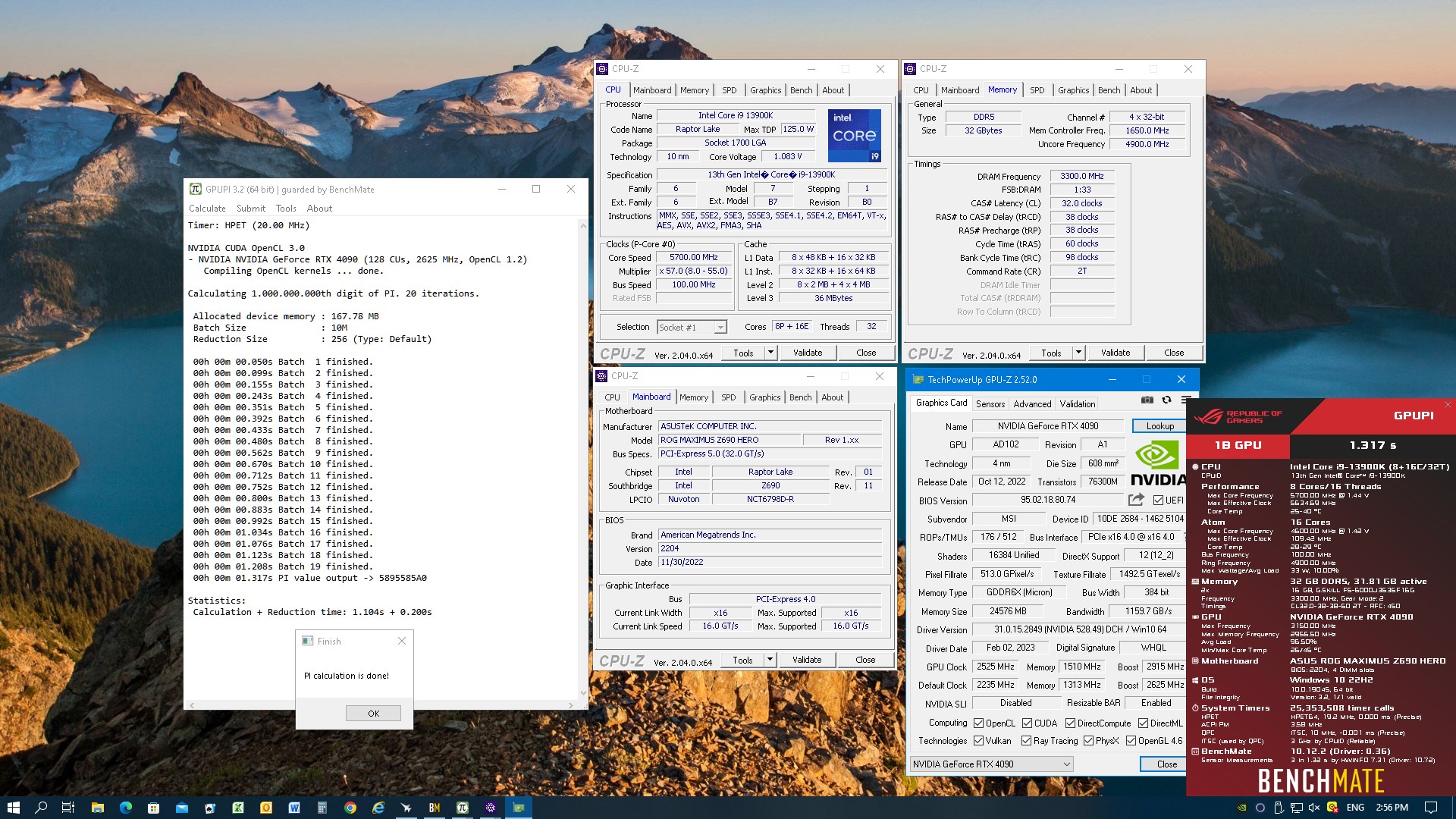Screen dimensions: 1456x819
Task: Open Graphics tab in Mainboard CPU-Z window
Action: (x=764, y=397)
